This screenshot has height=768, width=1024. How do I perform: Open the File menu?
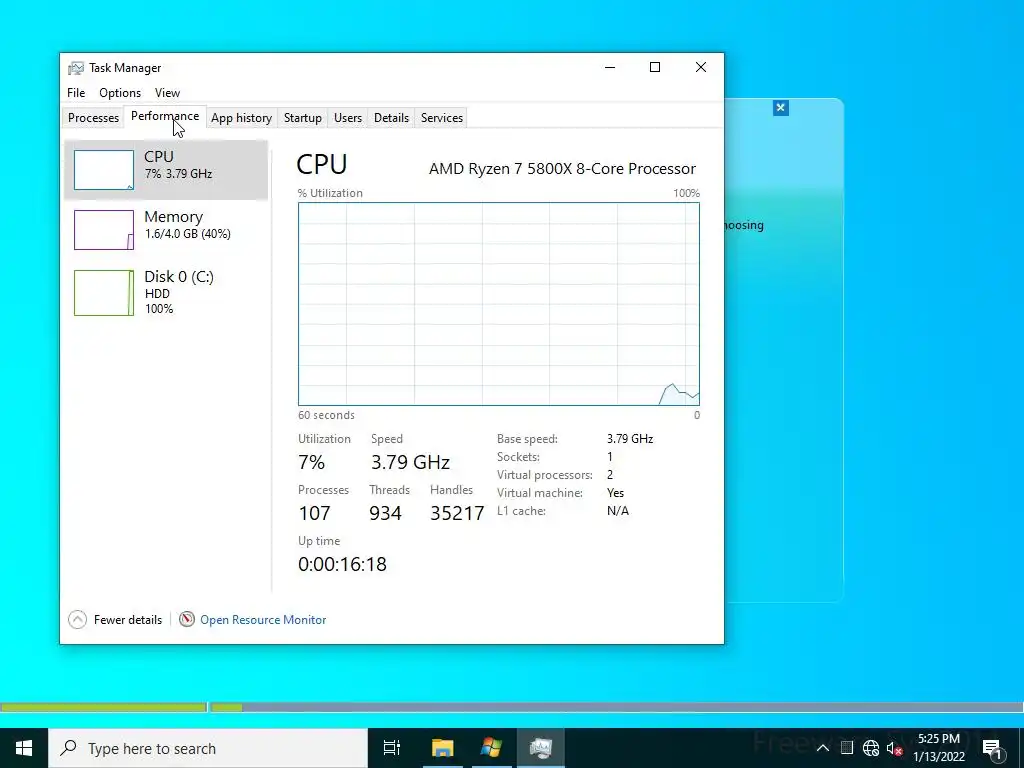76,93
